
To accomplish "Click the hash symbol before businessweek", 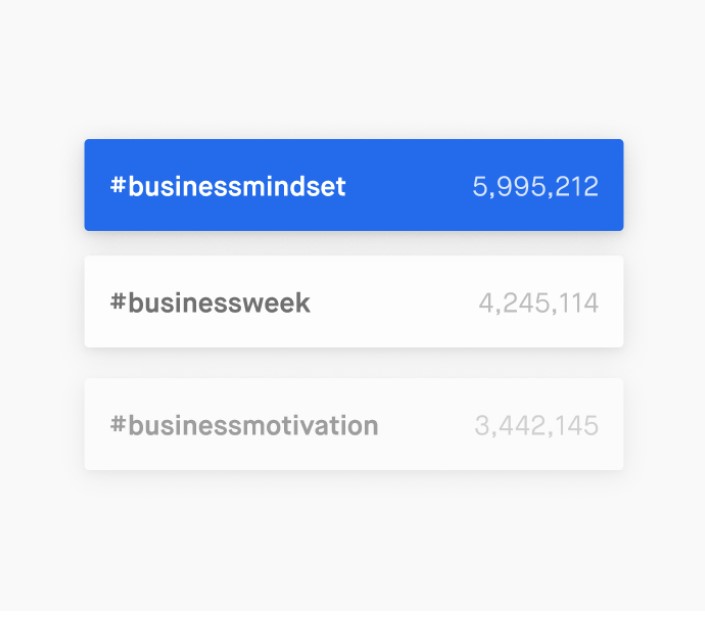I will [117, 303].
